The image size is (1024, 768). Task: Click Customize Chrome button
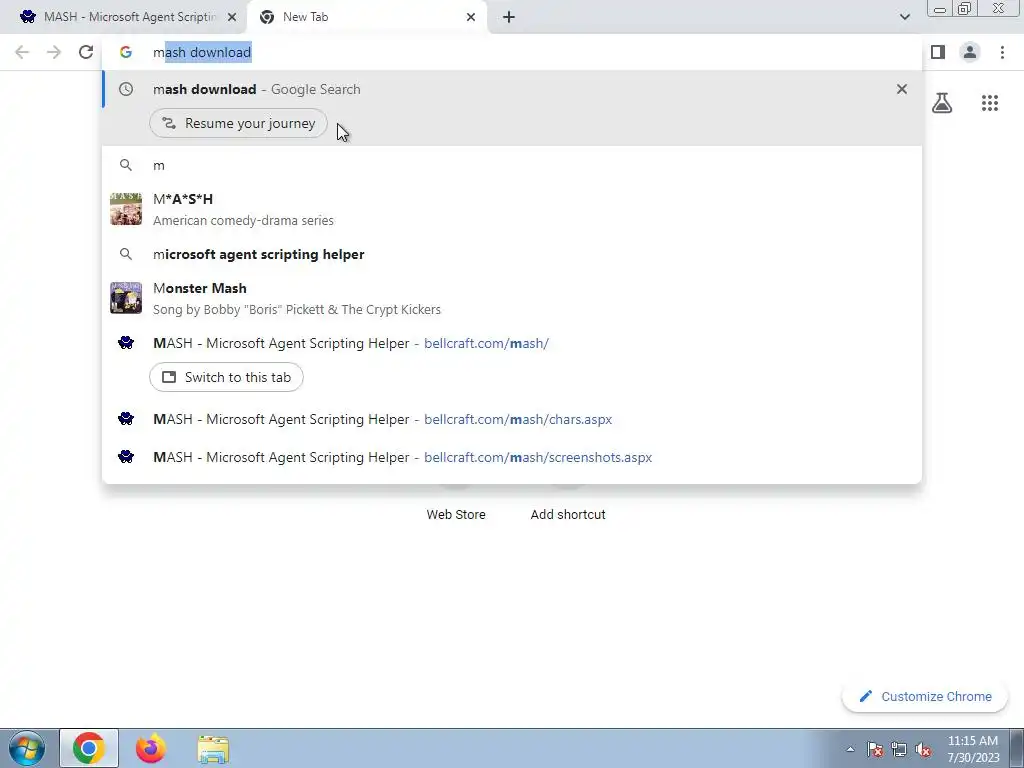click(x=925, y=697)
